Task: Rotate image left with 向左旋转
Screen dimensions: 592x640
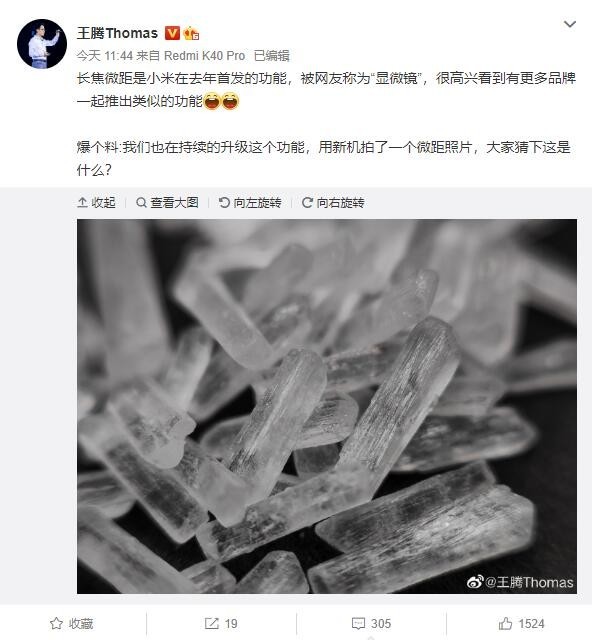Action: (x=250, y=202)
